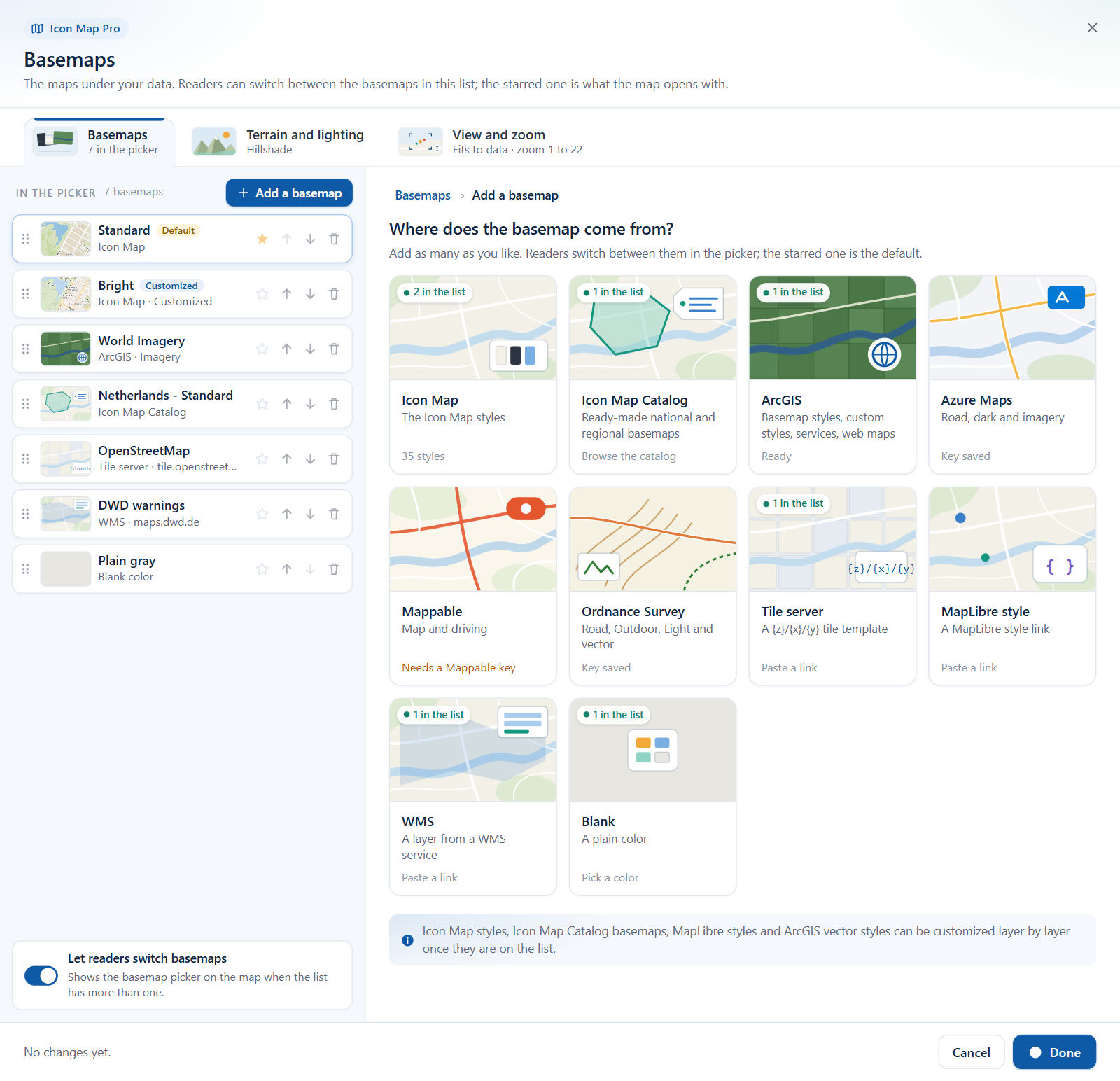Image resolution: width=1120 pixels, height=1081 pixels.
Task: Star the Bright basemap as default
Action: (x=262, y=294)
